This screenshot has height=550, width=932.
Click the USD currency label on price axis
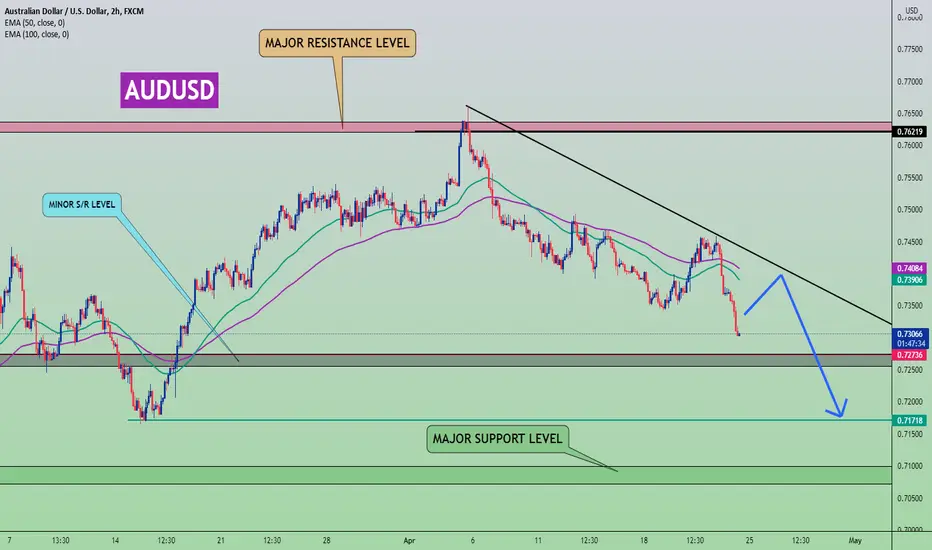pos(911,10)
